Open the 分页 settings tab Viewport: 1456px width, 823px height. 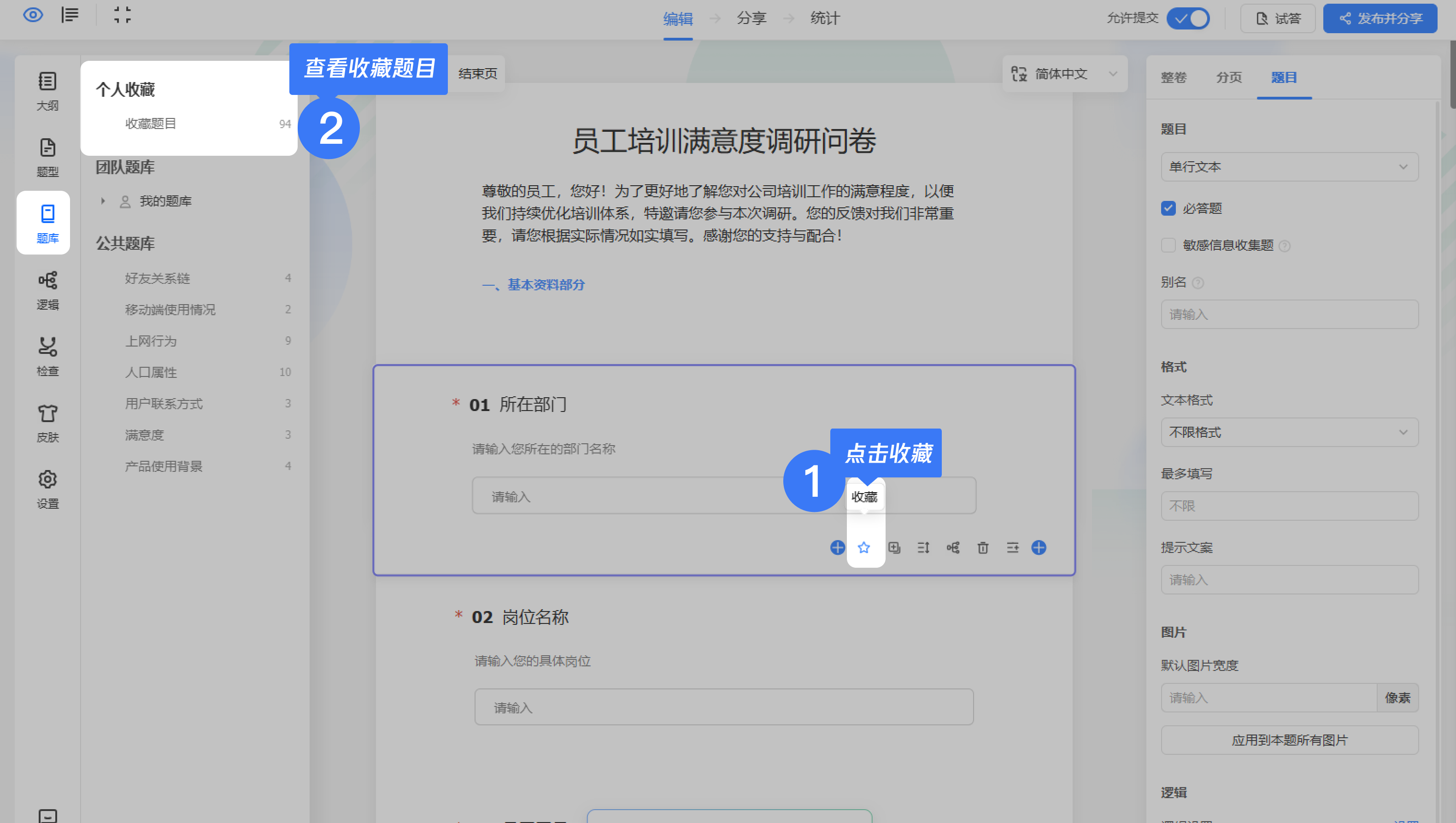tap(1229, 78)
